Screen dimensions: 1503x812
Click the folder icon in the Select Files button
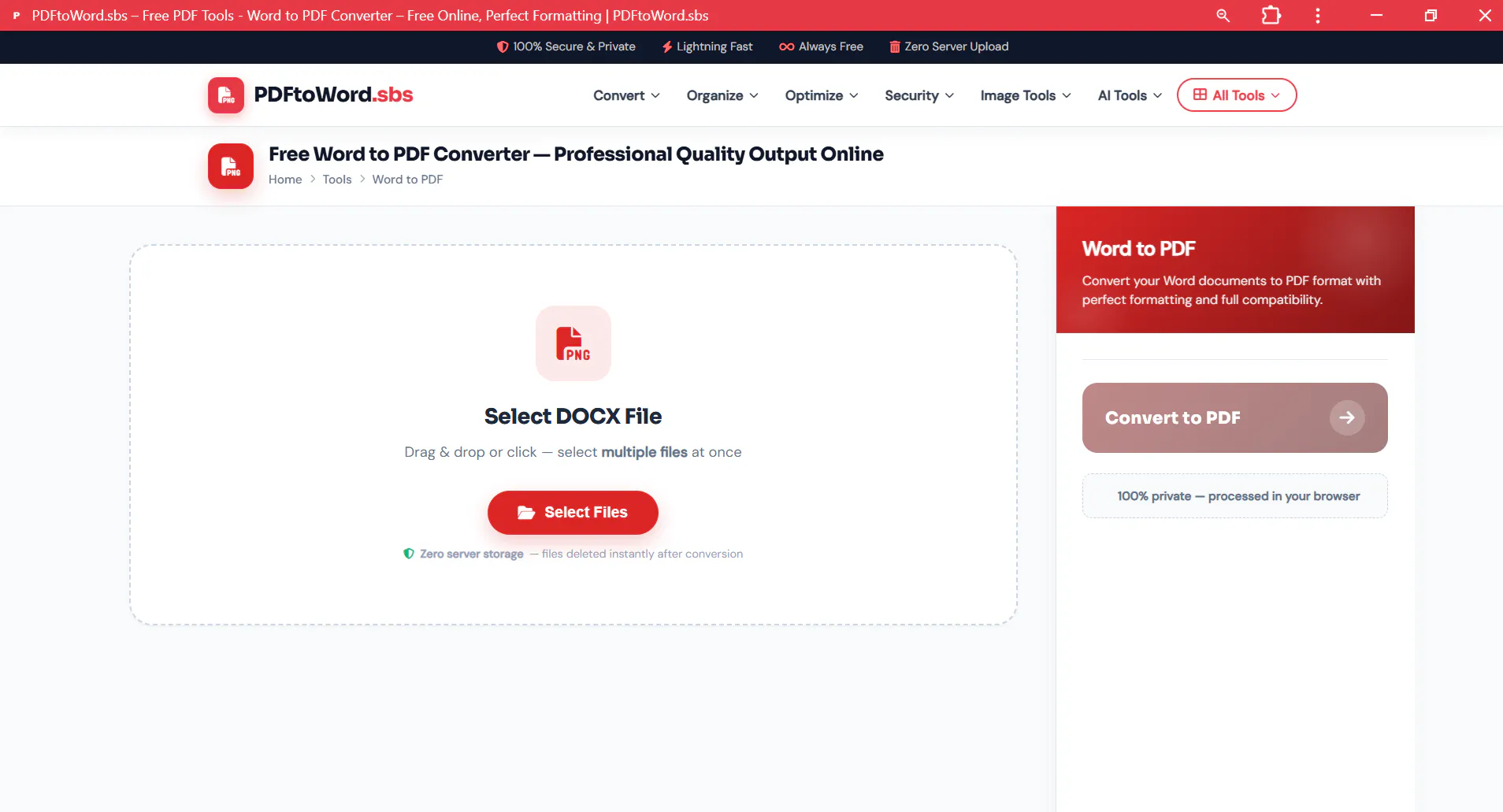coord(526,513)
